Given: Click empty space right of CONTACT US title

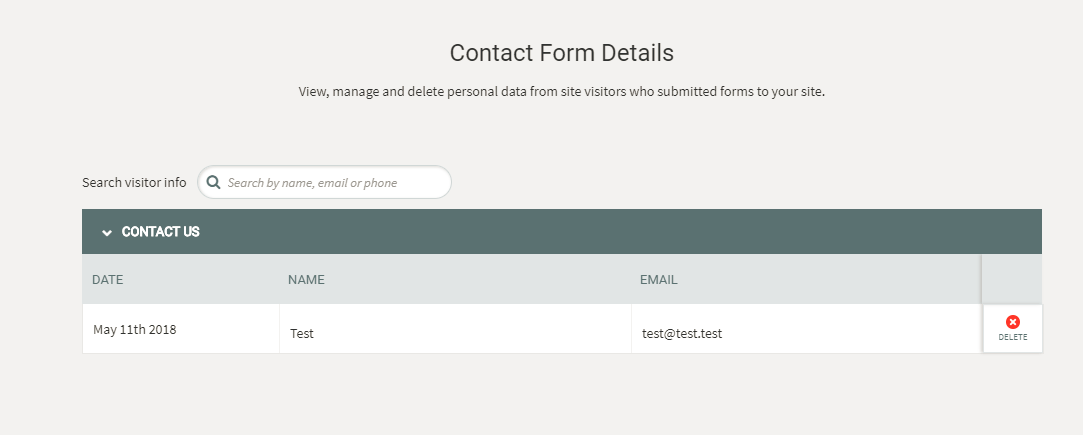Looking at the screenshot, I should click(622, 232).
